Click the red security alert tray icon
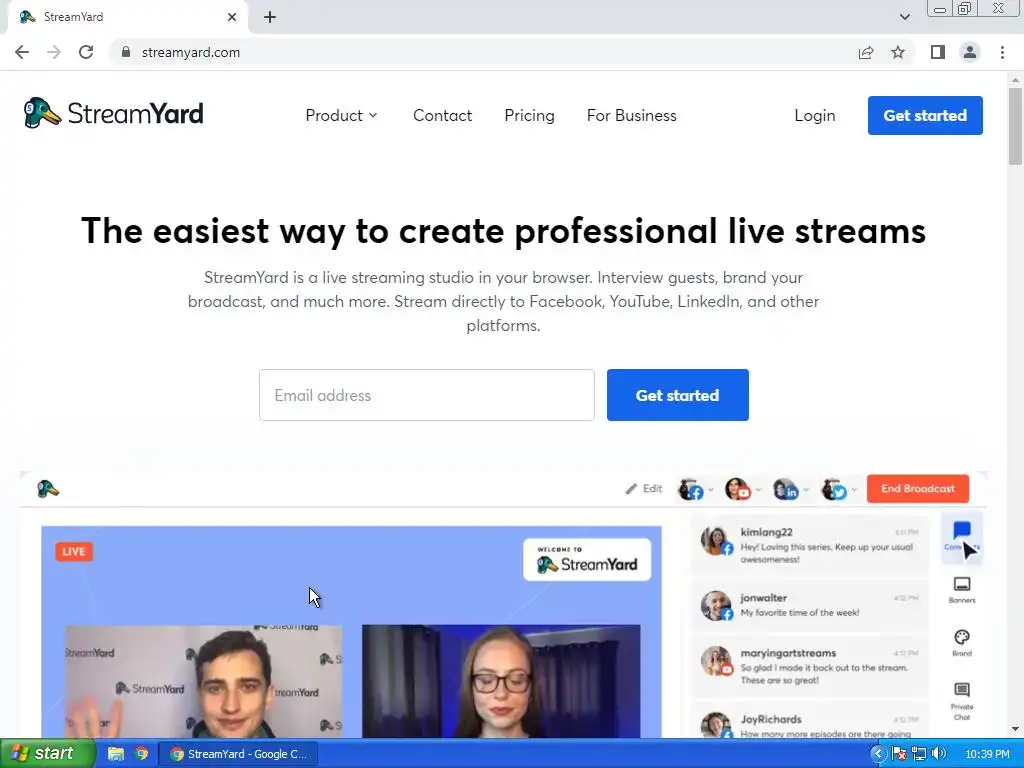The image size is (1024, 768). pos(899,754)
